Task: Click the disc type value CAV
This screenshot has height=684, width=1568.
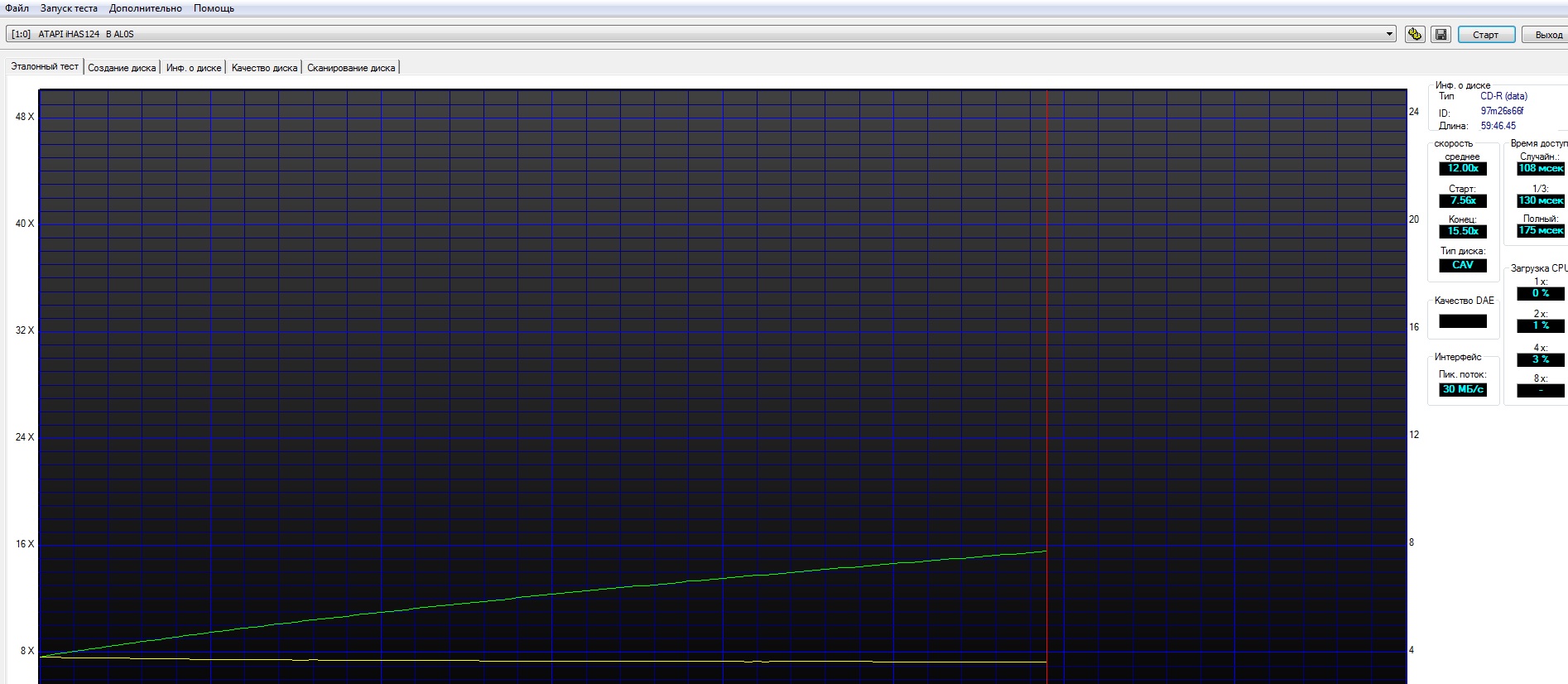Action: click(1463, 265)
